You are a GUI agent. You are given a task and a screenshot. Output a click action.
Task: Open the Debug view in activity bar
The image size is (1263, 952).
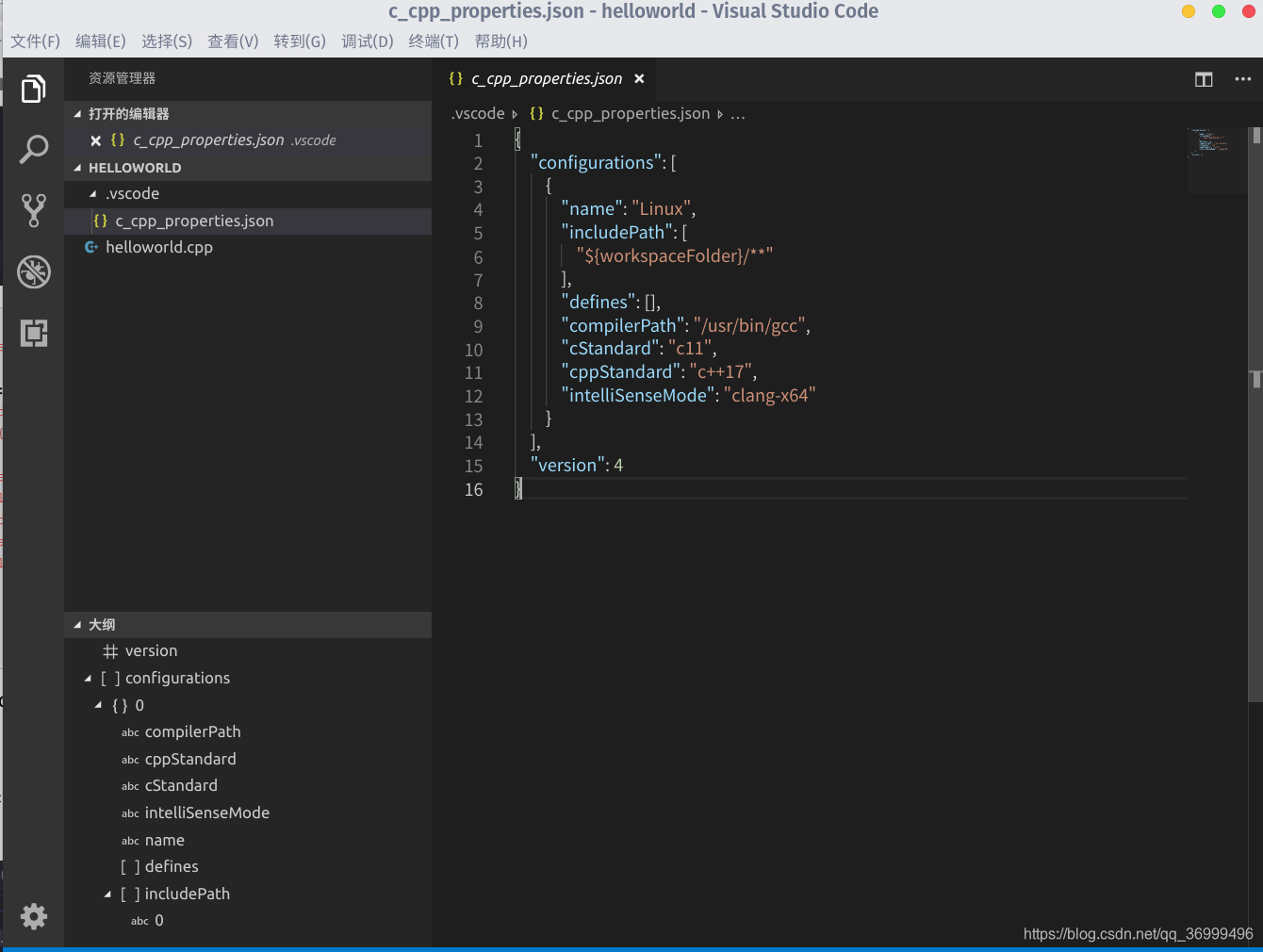tap(33, 271)
